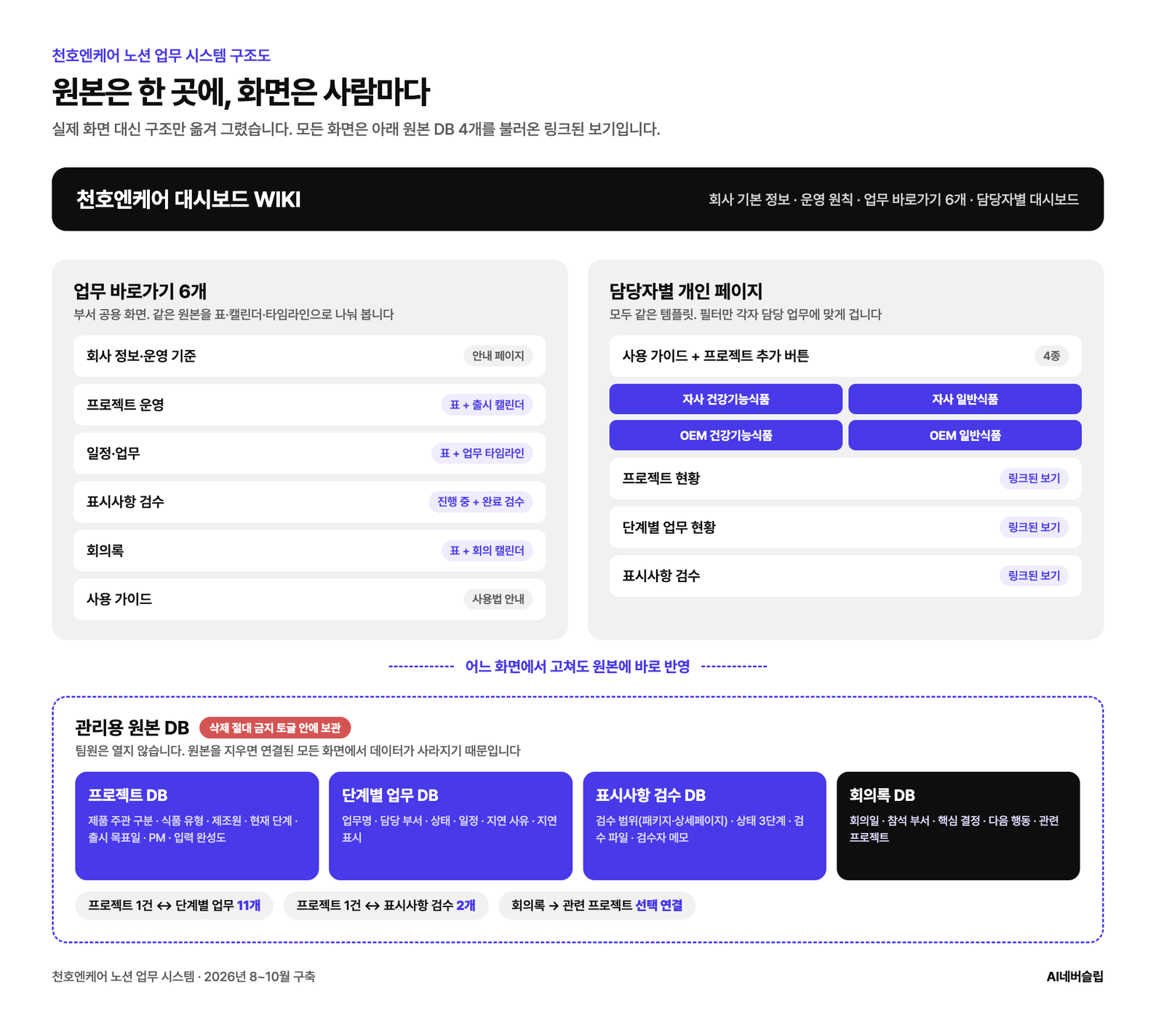
Task: Open the 프로젝트 DB card
Action: click(x=197, y=826)
